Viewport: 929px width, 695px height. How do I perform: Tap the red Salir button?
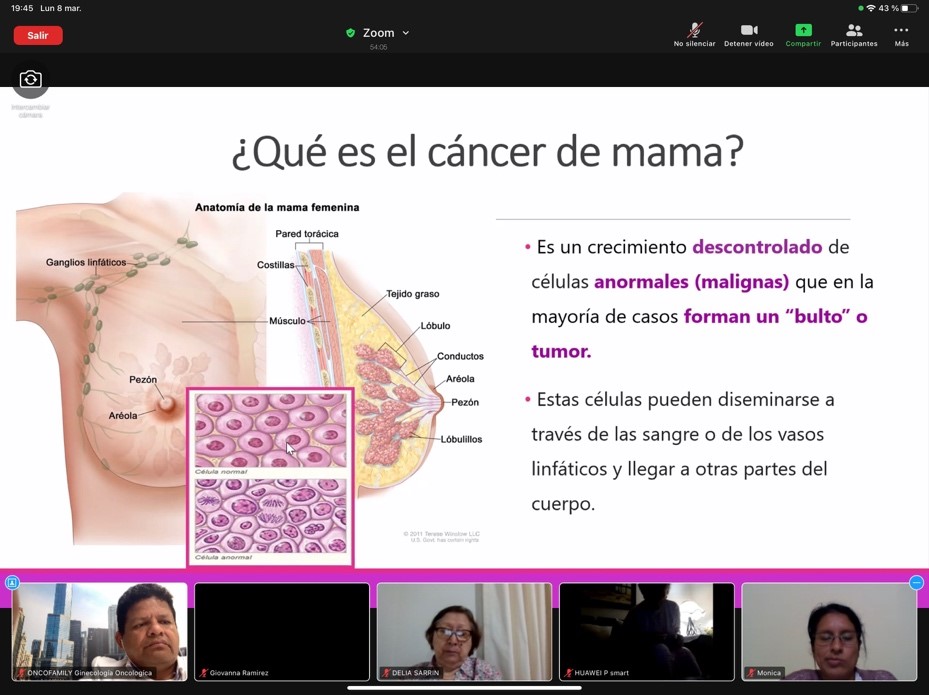pos(38,36)
